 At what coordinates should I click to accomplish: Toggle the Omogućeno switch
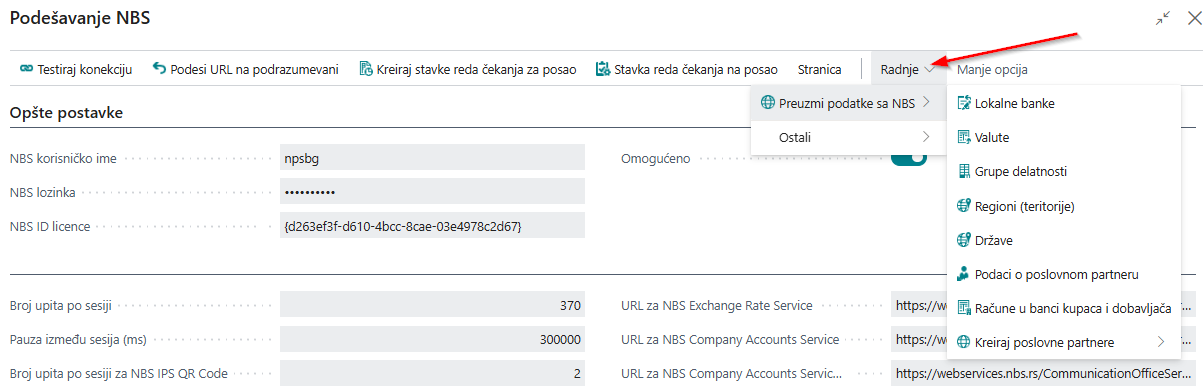click(x=909, y=158)
